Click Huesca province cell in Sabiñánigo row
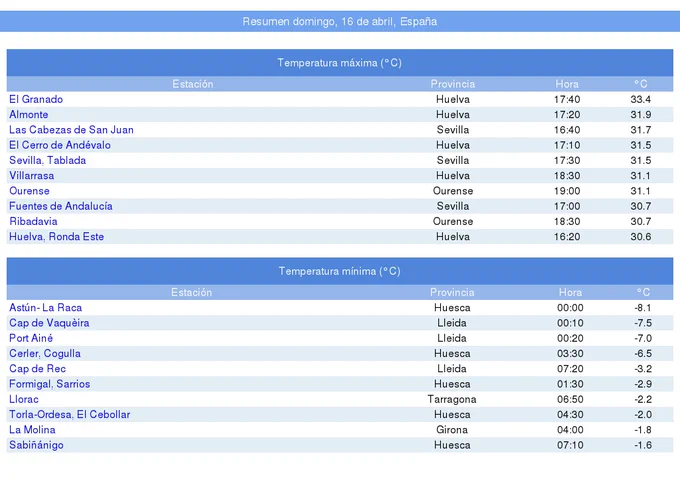 pyautogui.click(x=452, y=445)
